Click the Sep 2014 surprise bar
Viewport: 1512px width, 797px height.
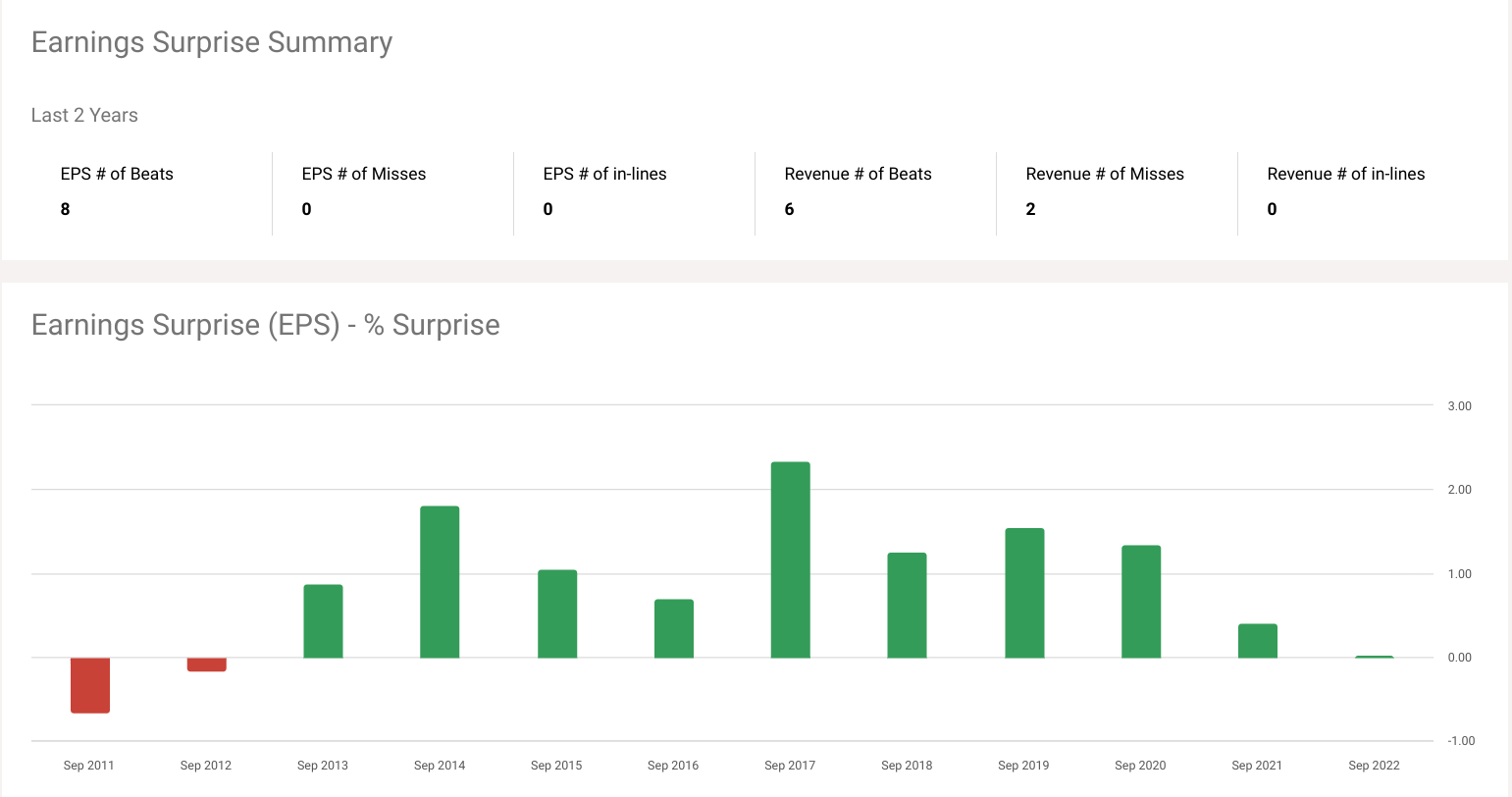point(440,582)
